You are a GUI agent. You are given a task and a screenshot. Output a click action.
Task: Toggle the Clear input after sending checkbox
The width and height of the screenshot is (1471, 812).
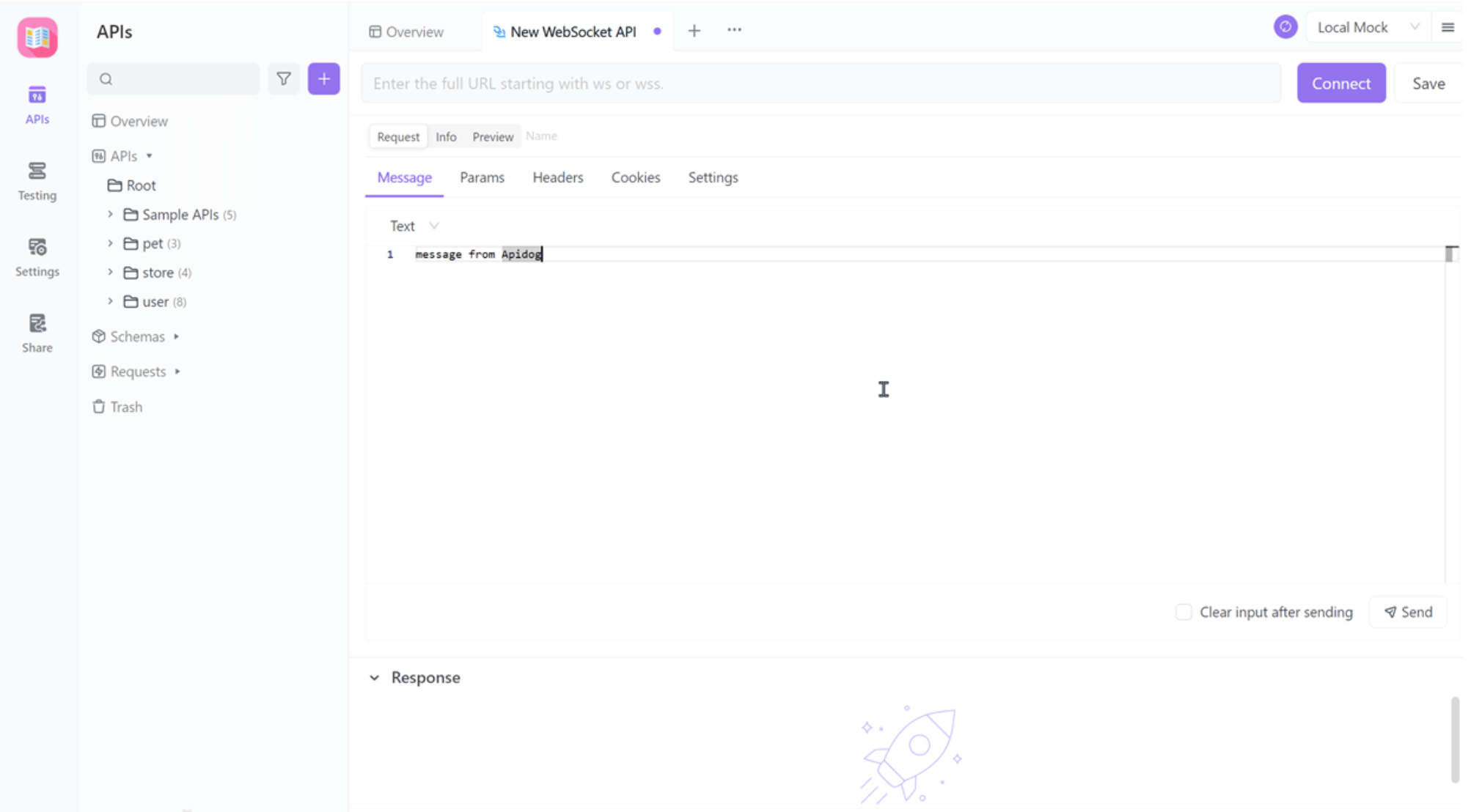[x=1184, y=612]
